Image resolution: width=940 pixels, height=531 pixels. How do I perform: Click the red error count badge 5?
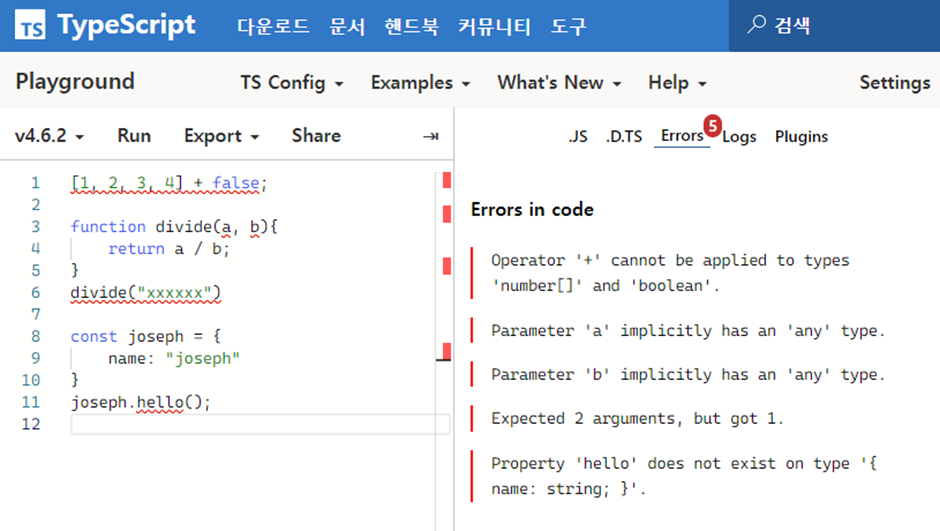click(712, 126)
